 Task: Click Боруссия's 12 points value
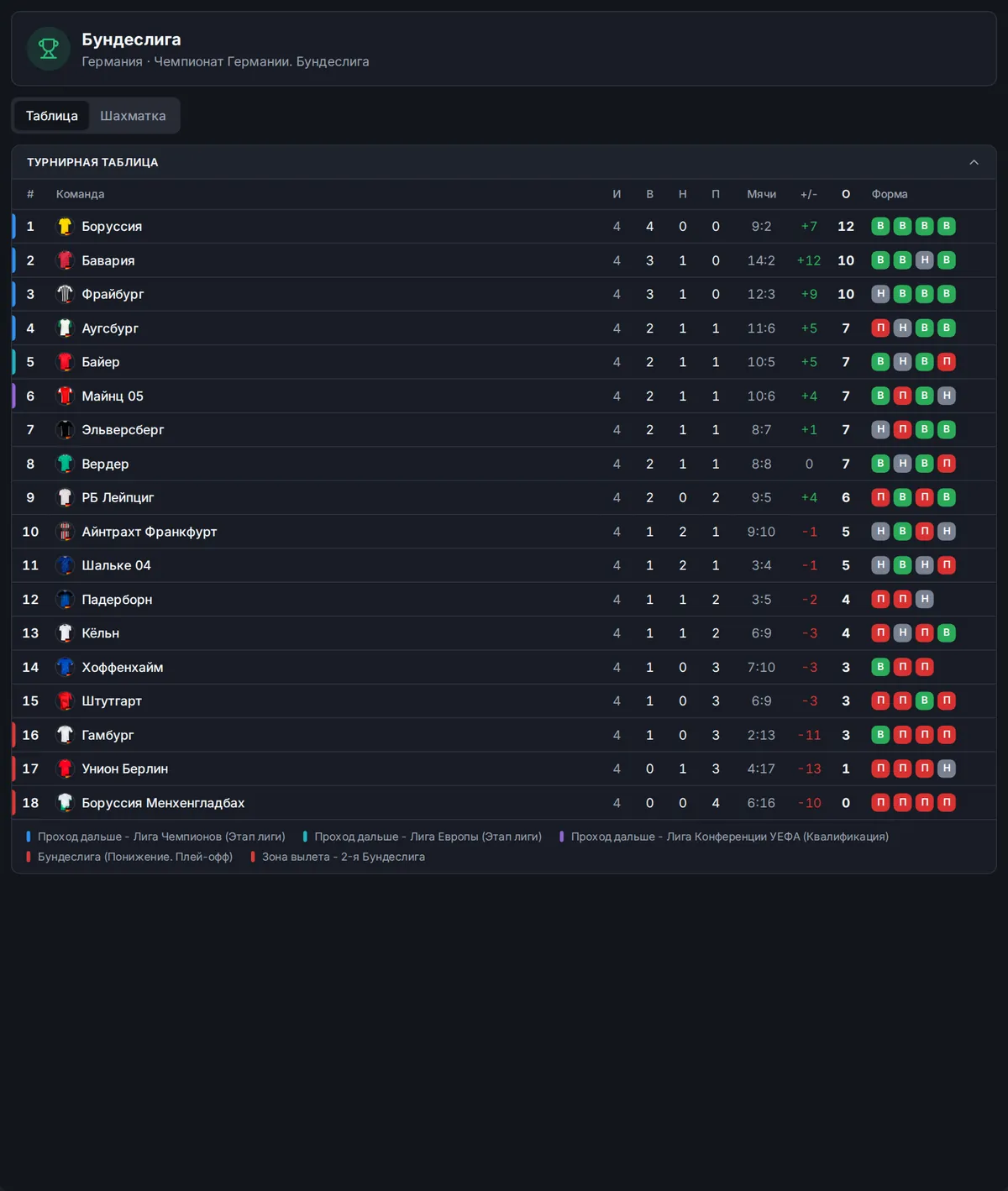tap(846, 227)
